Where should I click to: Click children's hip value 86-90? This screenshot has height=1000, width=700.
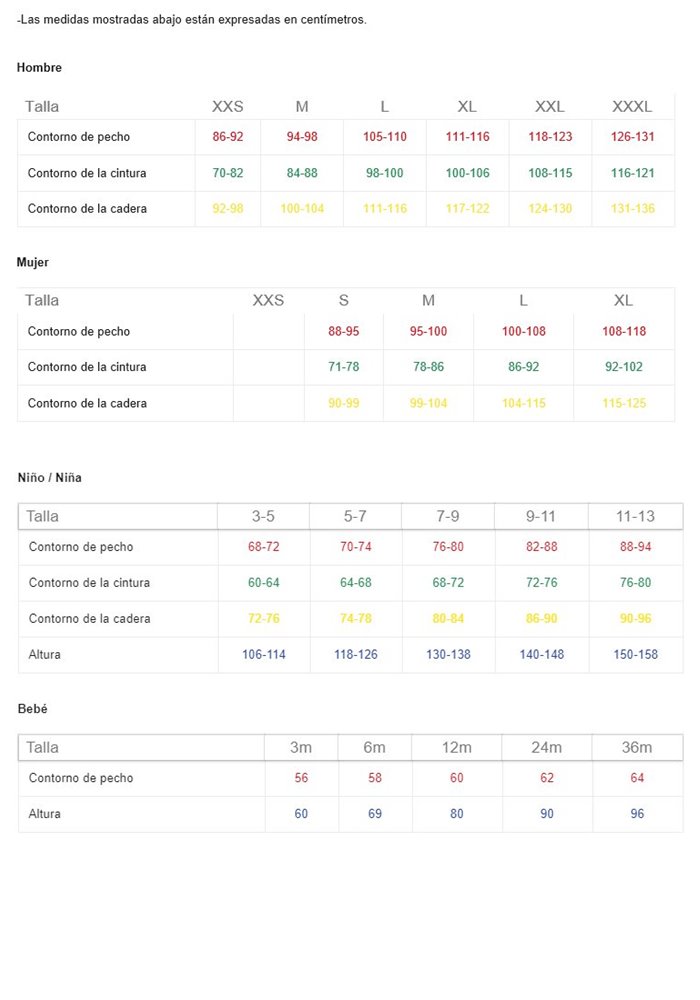(541, 619)
